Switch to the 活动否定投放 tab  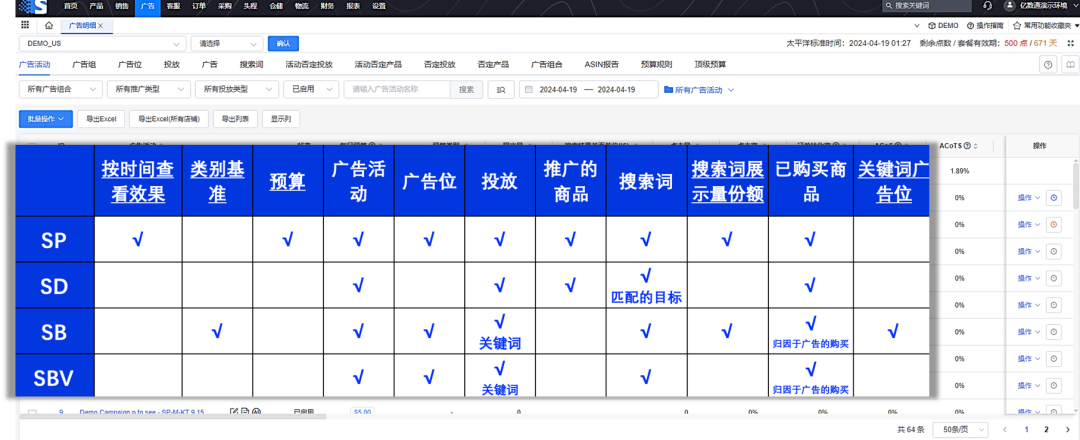point(309,65)
